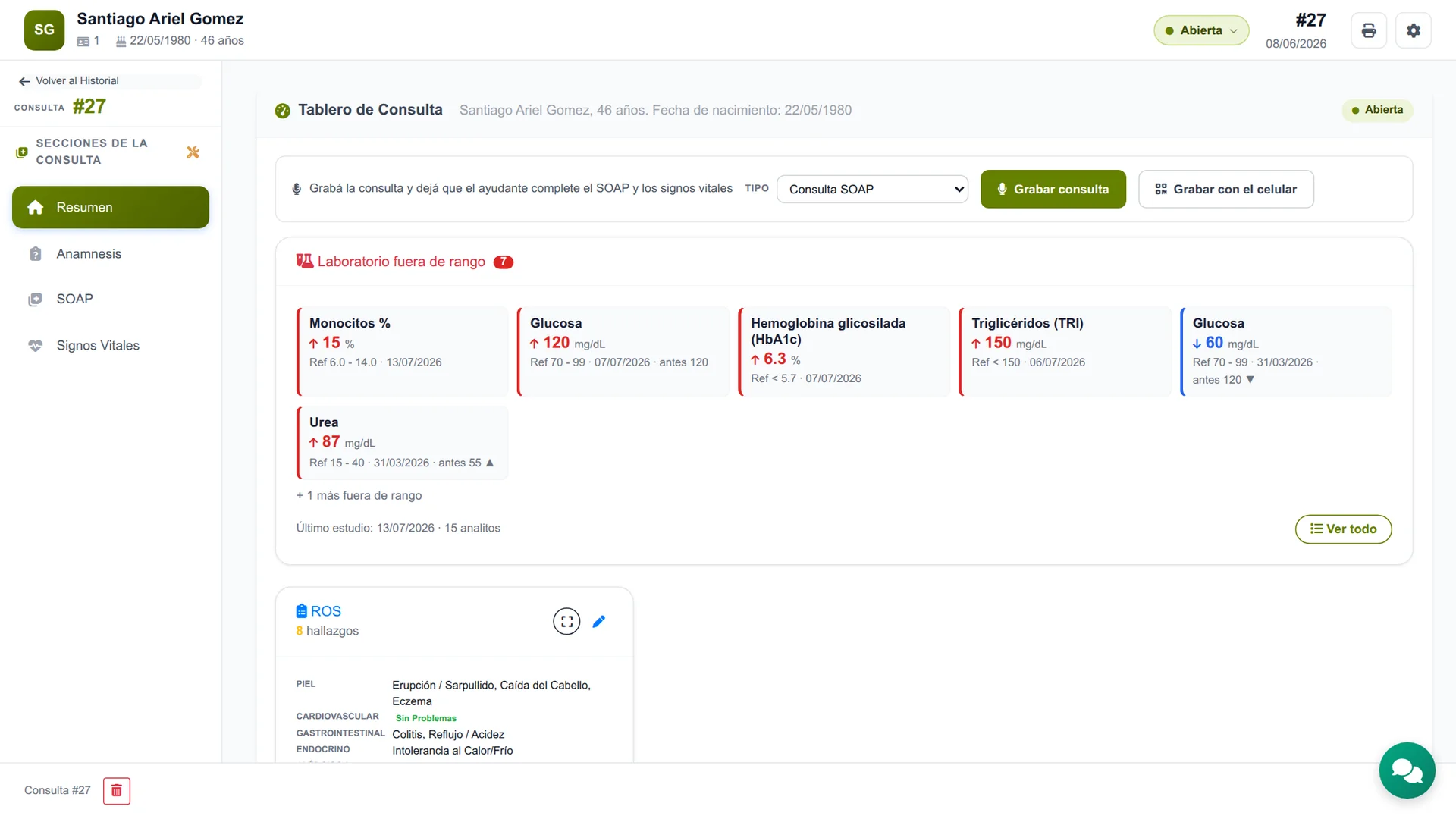Select the Resumen sidebar item
1456x819 pixels.
tap(111, 207)
